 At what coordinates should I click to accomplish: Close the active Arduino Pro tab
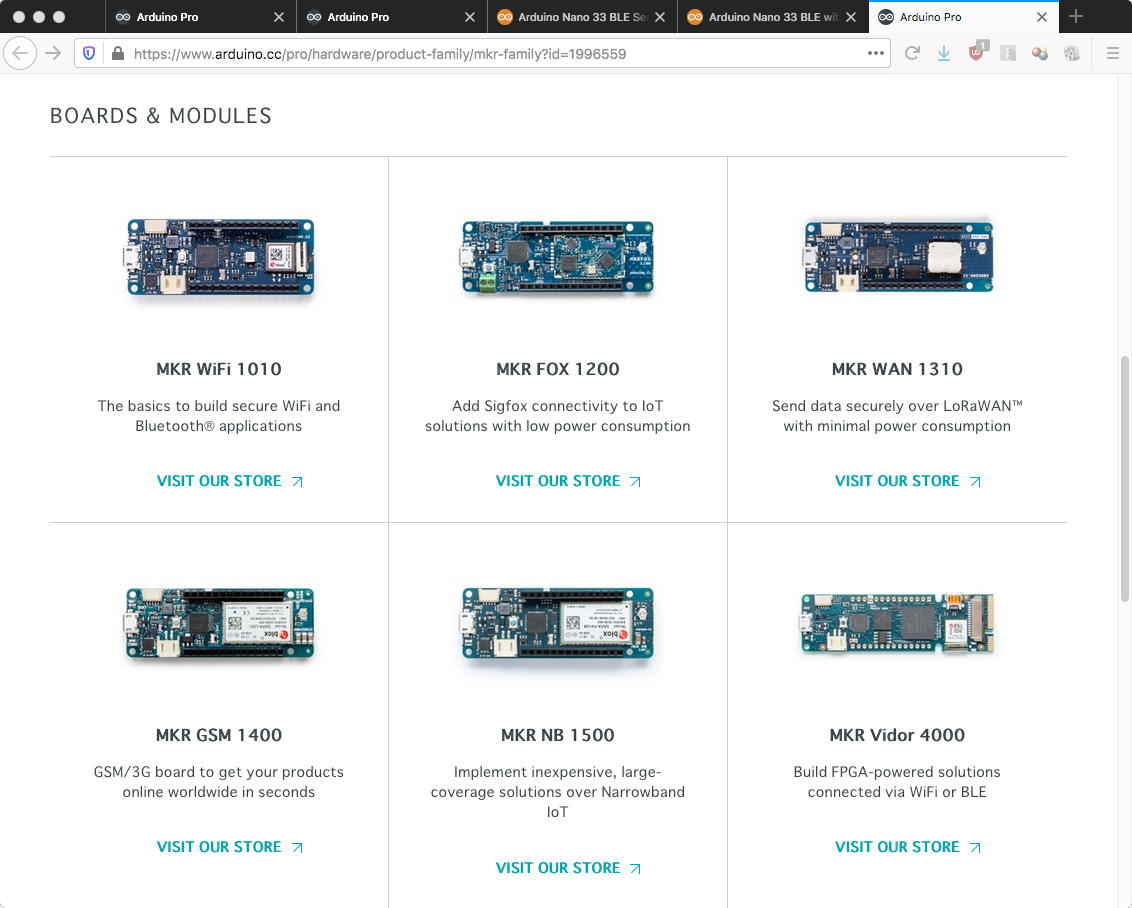1042,17
